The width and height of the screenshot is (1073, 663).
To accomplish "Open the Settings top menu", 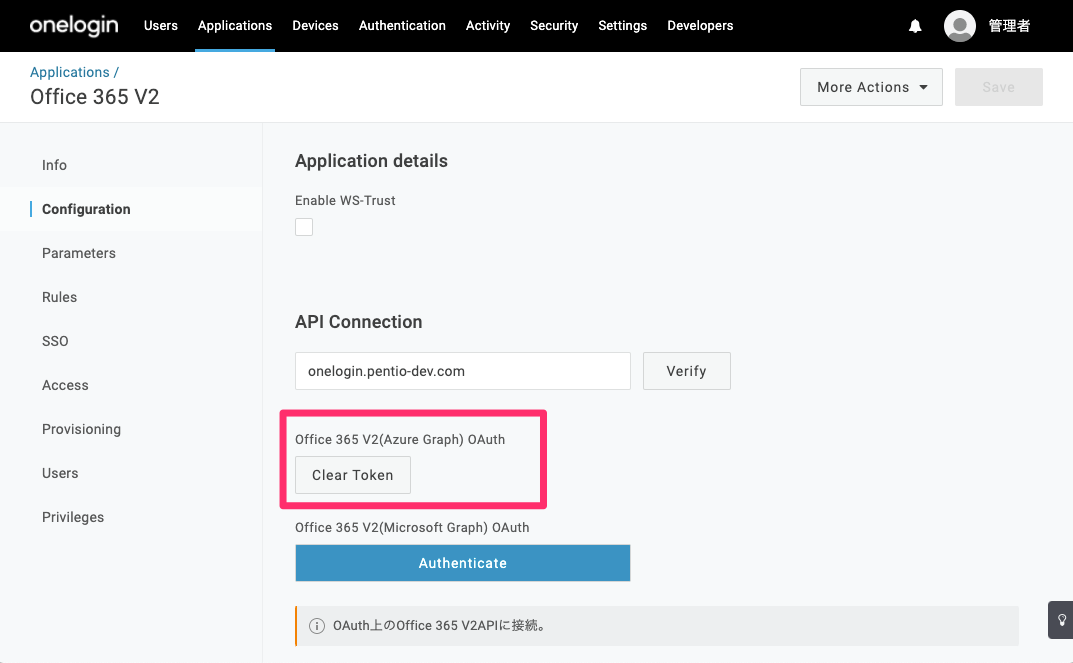I will tap(623, 25).
